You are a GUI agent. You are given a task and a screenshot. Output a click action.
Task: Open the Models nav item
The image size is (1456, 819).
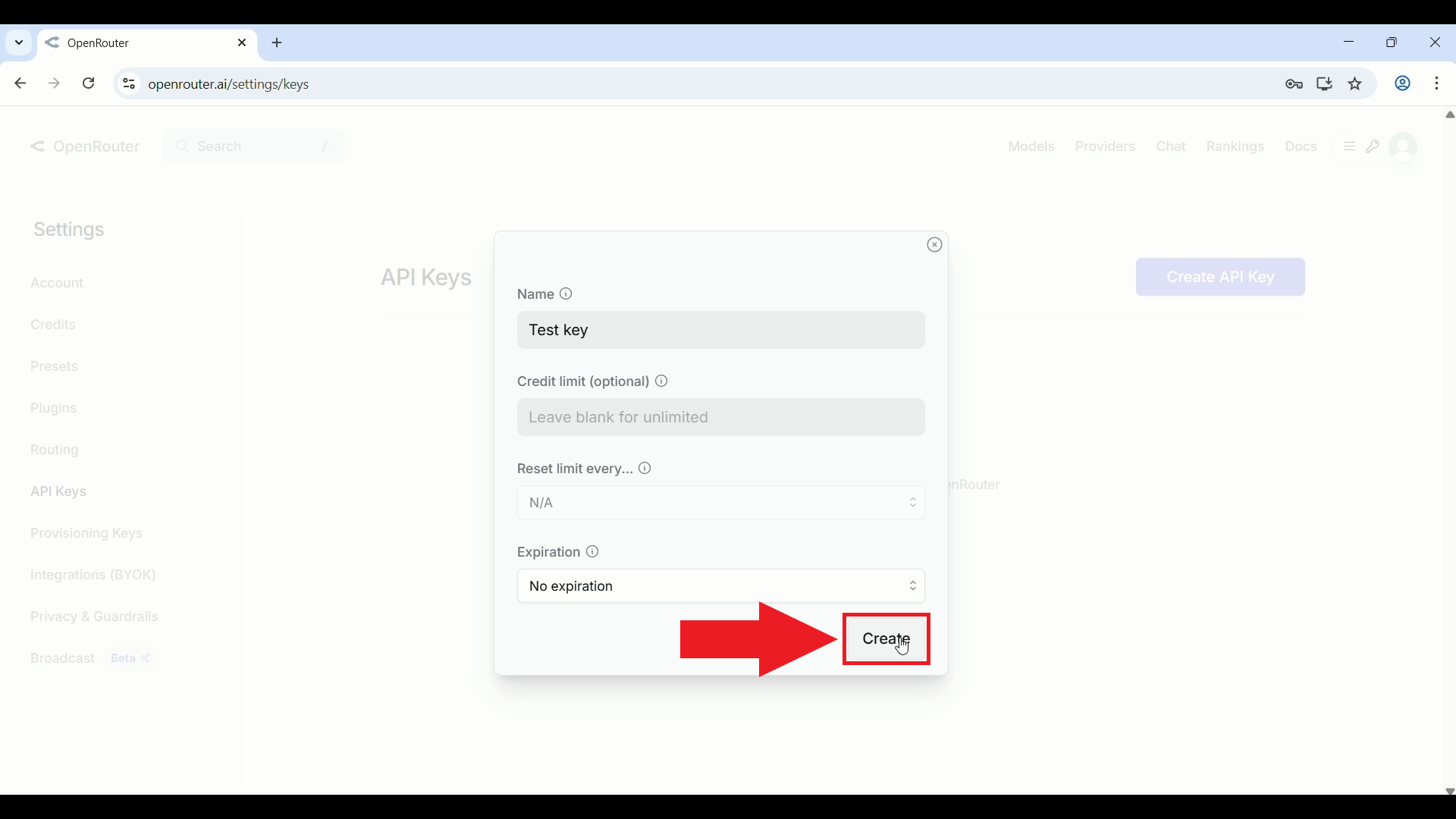point(1031,146)
